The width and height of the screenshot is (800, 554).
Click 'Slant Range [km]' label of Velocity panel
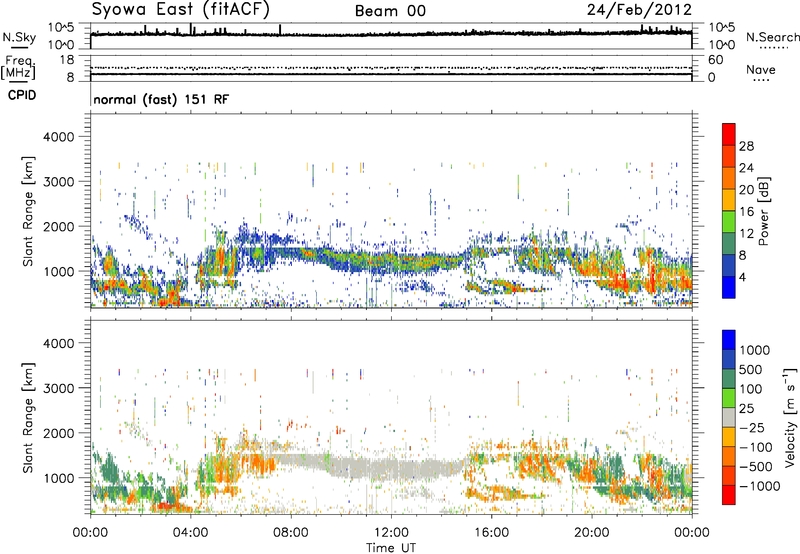point(29,418)
